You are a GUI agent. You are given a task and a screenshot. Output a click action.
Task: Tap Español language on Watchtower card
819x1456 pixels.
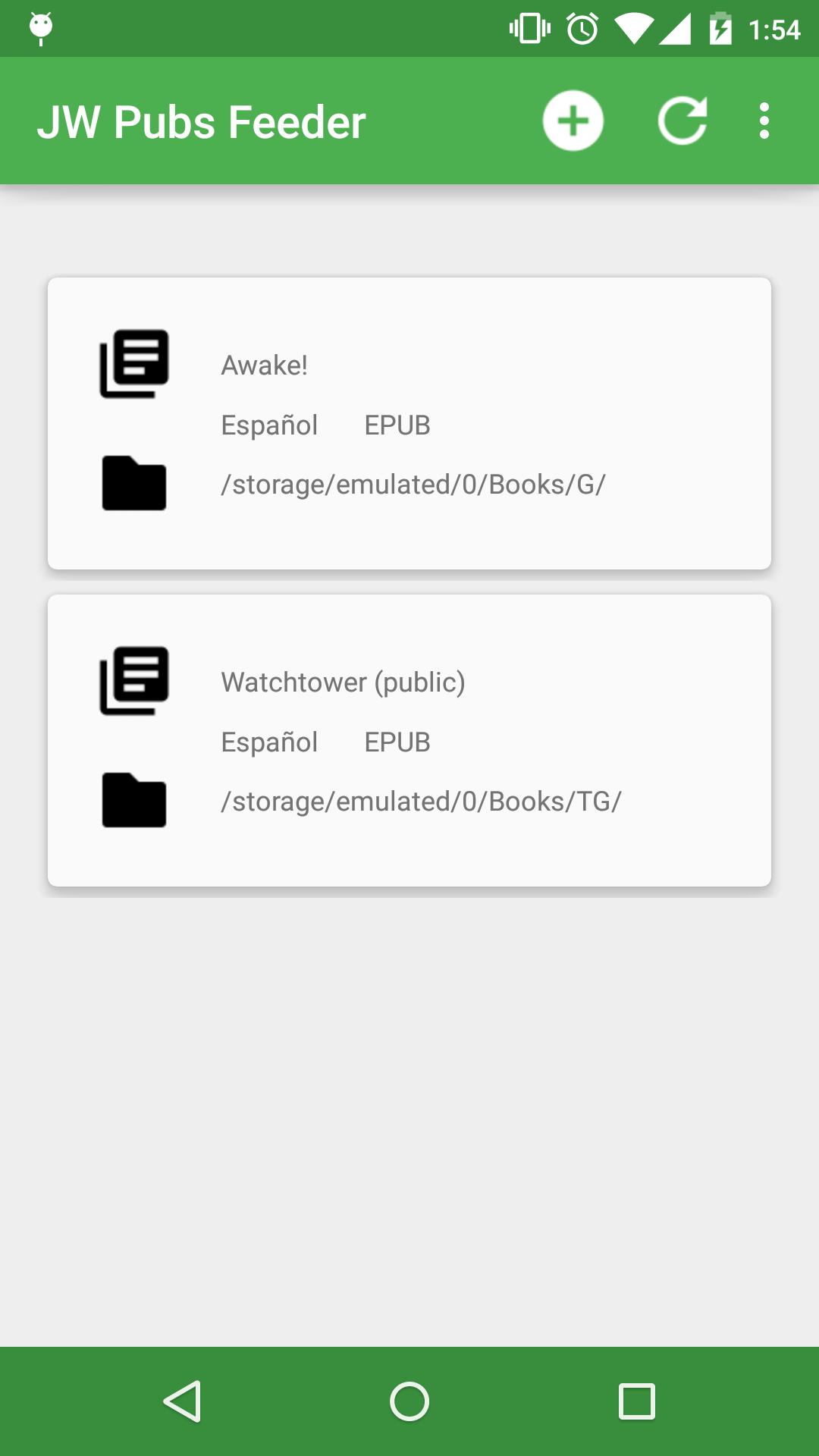click(269, 742)
